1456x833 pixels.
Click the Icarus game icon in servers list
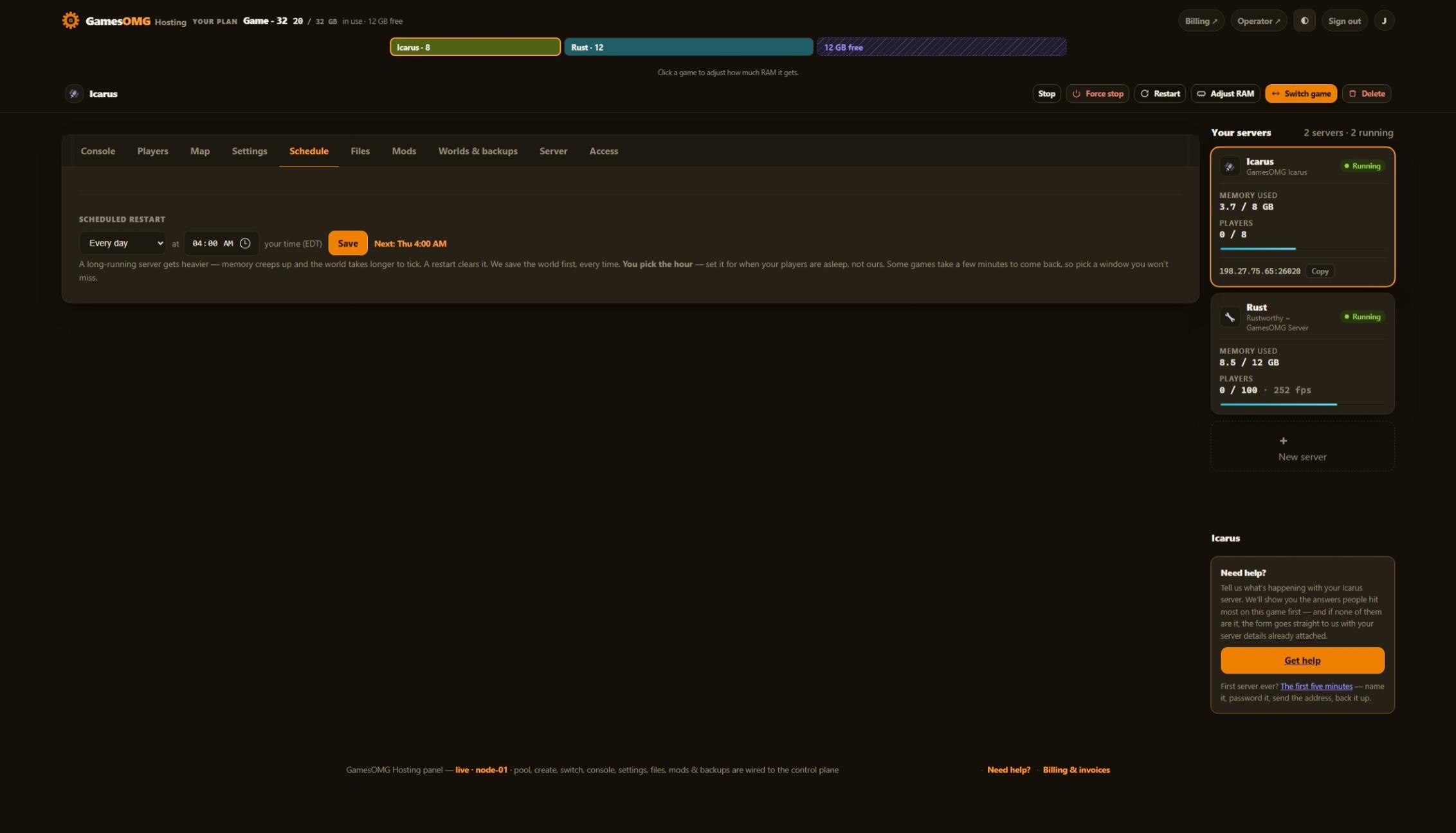tap(1230, 166)
